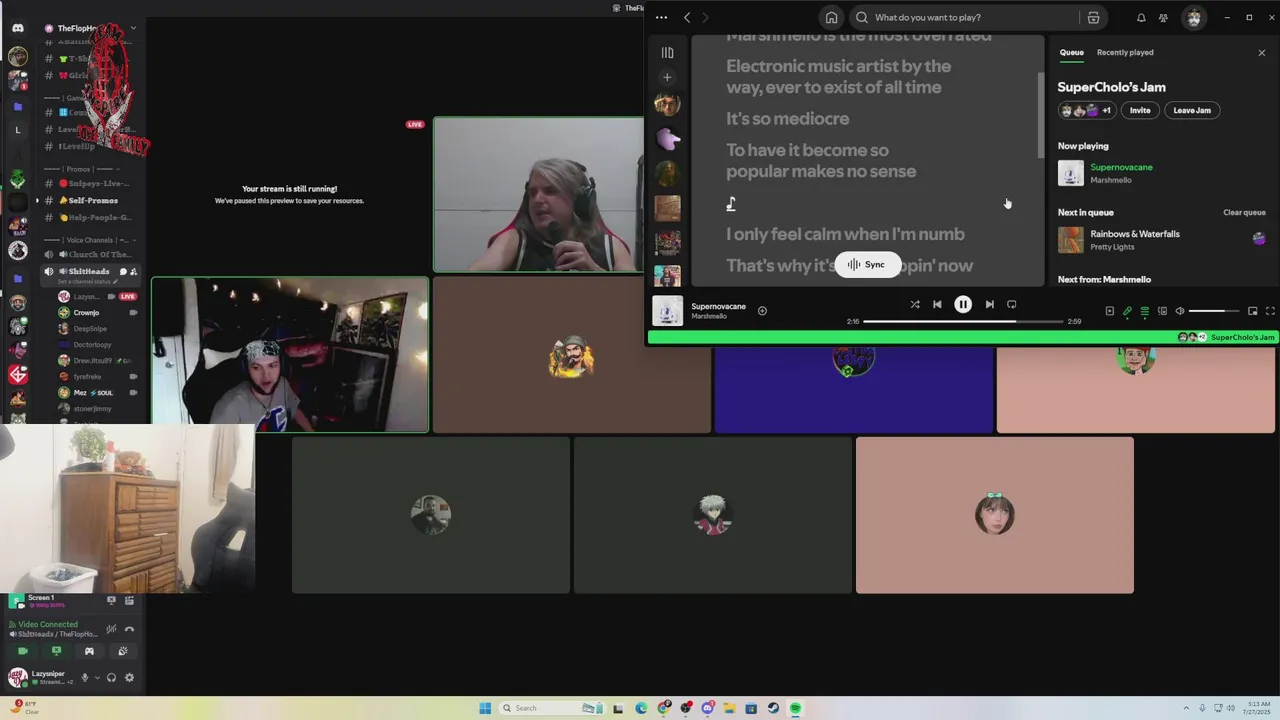Open Spotify icon on Windows taskbar
Image resolution: width=1280 pixels, height=720 pixels.
click(796, 708)
